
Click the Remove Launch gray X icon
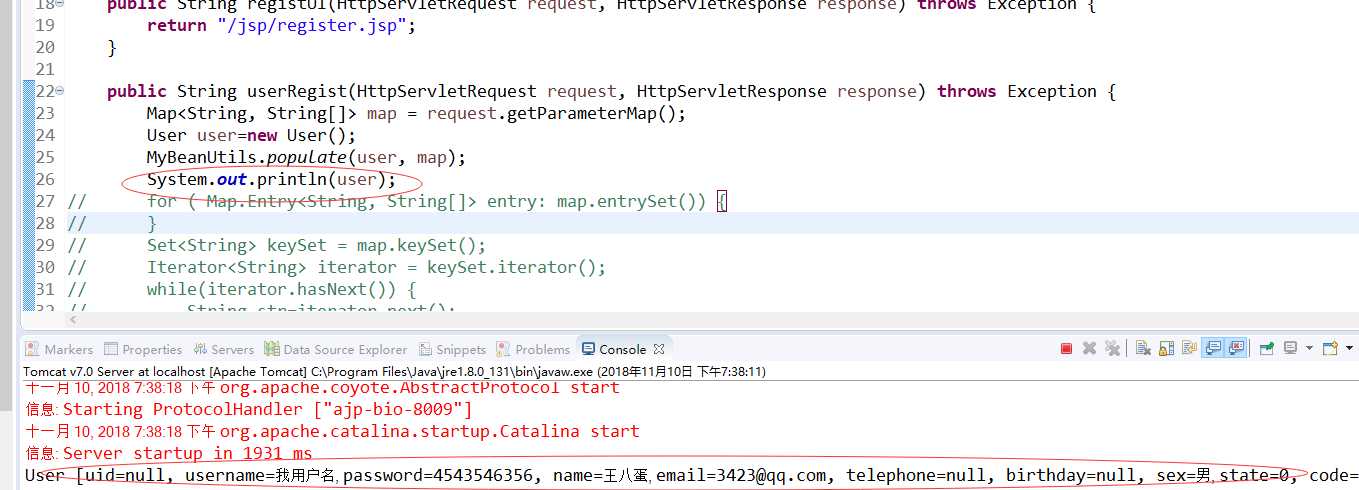pos(1089,348)
